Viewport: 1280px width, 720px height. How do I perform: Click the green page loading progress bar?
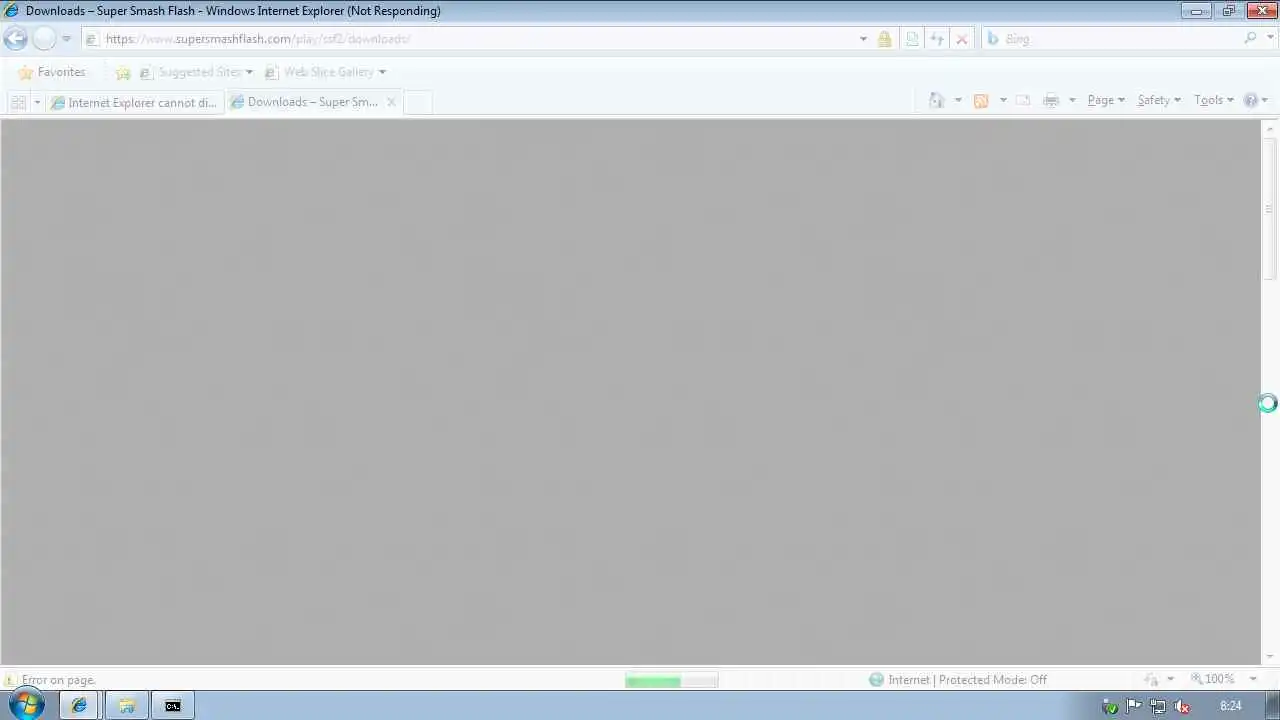coord(671,681)
